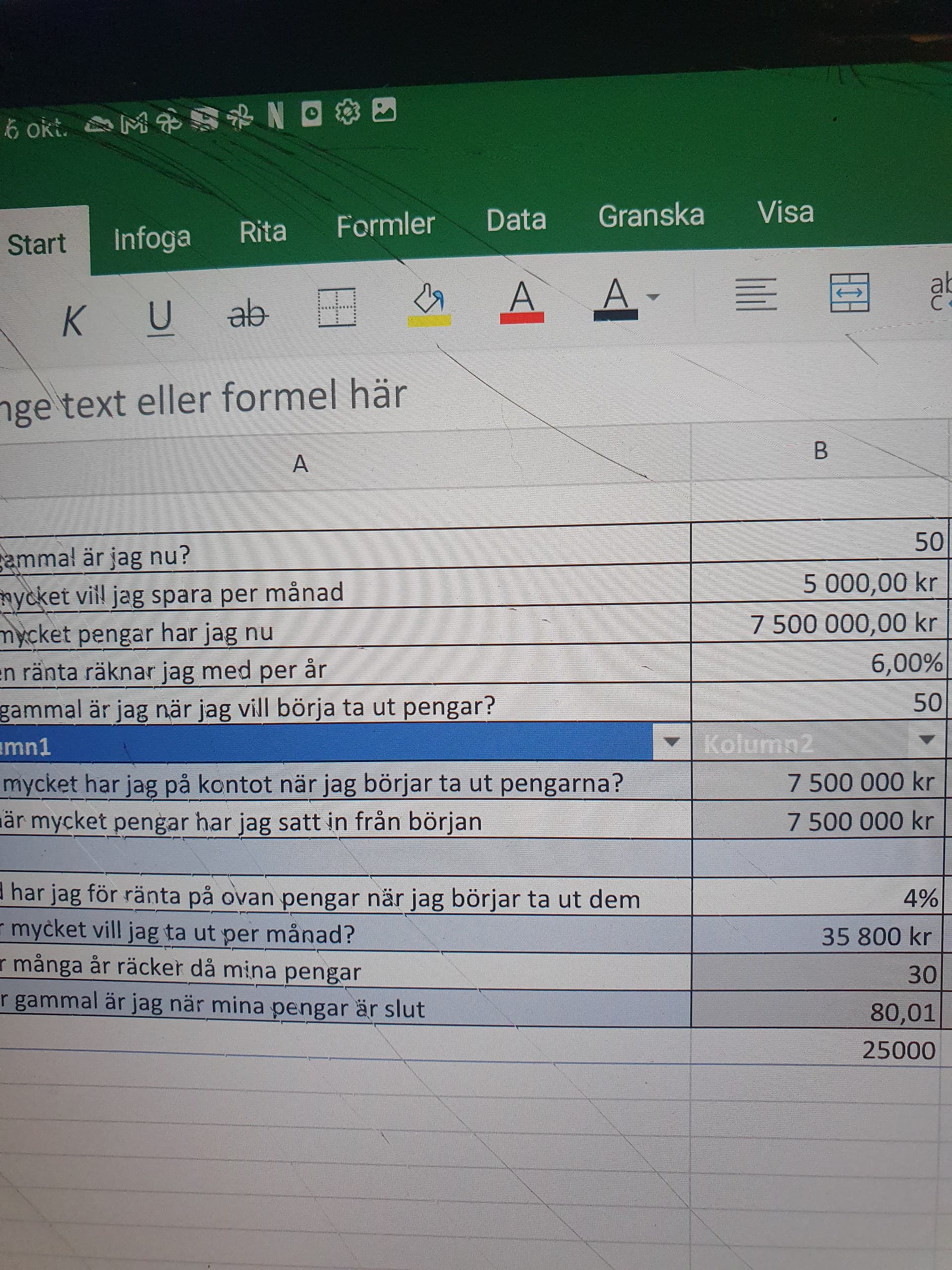Open the Infoga ribbon tab
Screen dimensions: 952x1270
pyautogui.click(x=152, y=238)
